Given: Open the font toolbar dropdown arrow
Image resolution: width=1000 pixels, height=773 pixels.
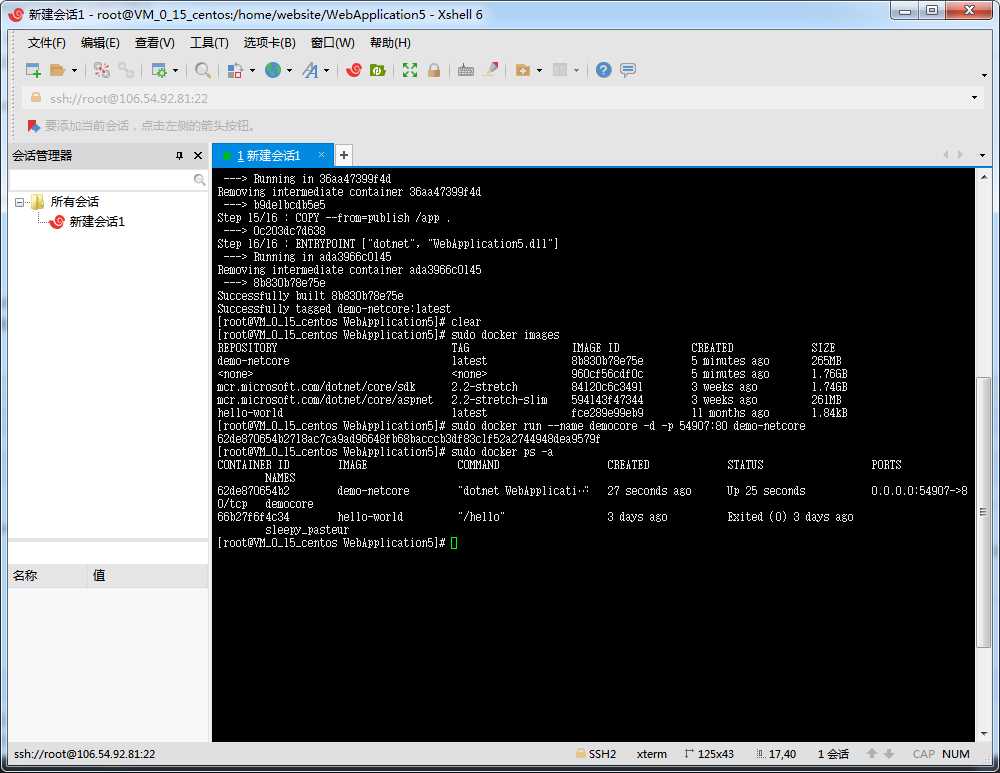Looking at the screenshot, I should tap(327, 71).
